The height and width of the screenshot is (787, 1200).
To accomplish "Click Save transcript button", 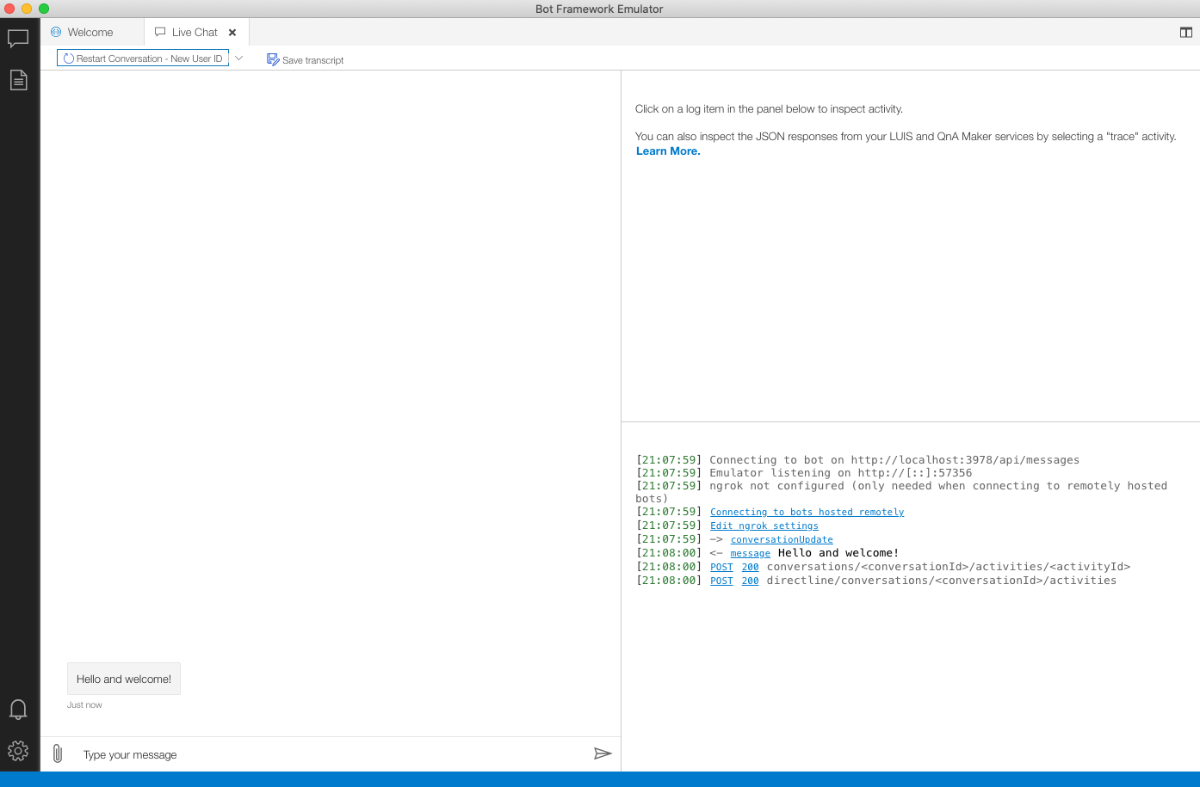I will [305, 60].
